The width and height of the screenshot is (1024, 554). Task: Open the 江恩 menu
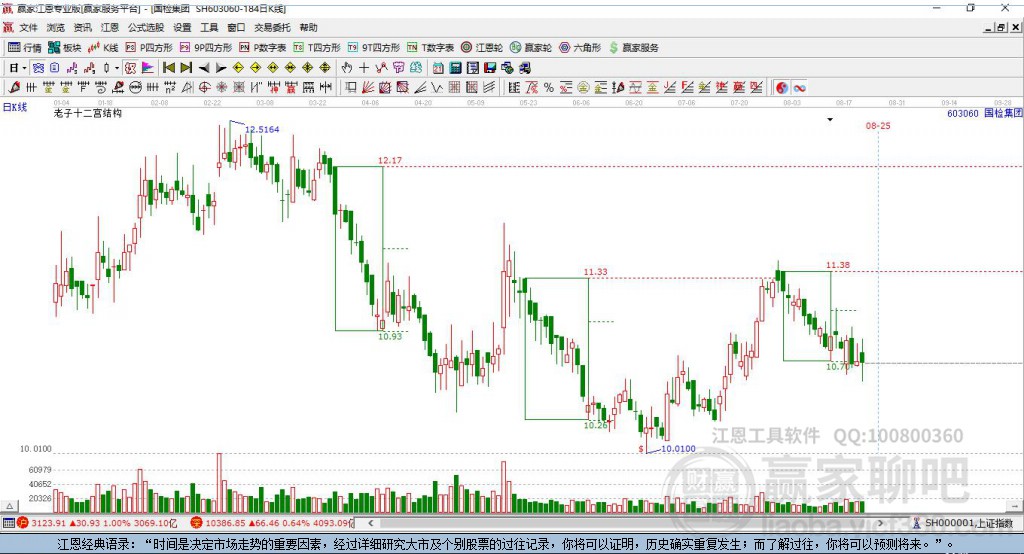point(110,27)
